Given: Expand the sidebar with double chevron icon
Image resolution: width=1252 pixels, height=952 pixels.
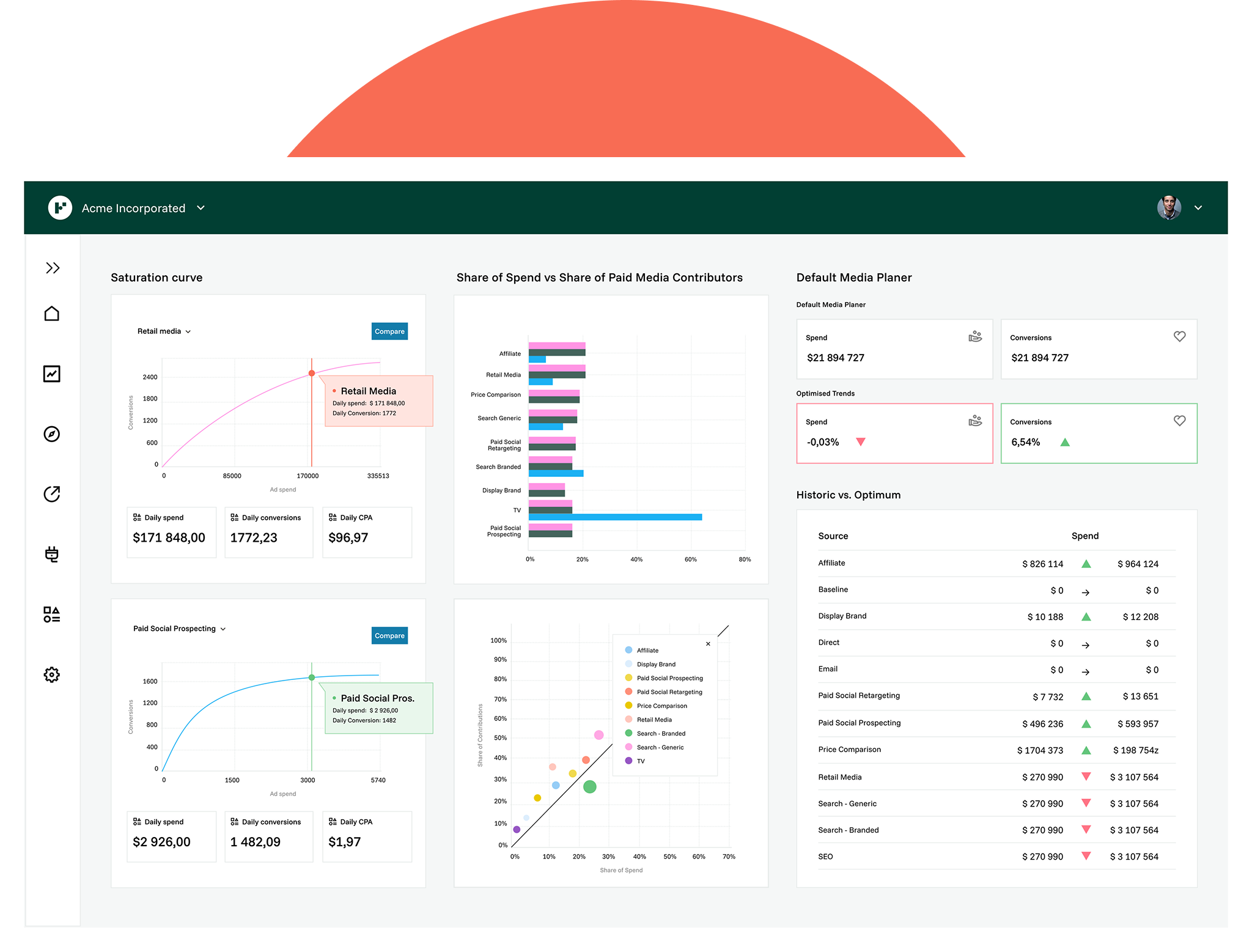Looking at the screenshot, I should (53, 268).
